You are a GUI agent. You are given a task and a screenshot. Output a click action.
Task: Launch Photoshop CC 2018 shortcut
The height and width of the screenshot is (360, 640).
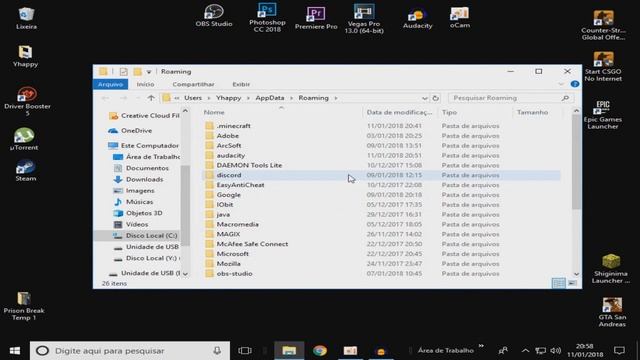(x=267, y=17)
